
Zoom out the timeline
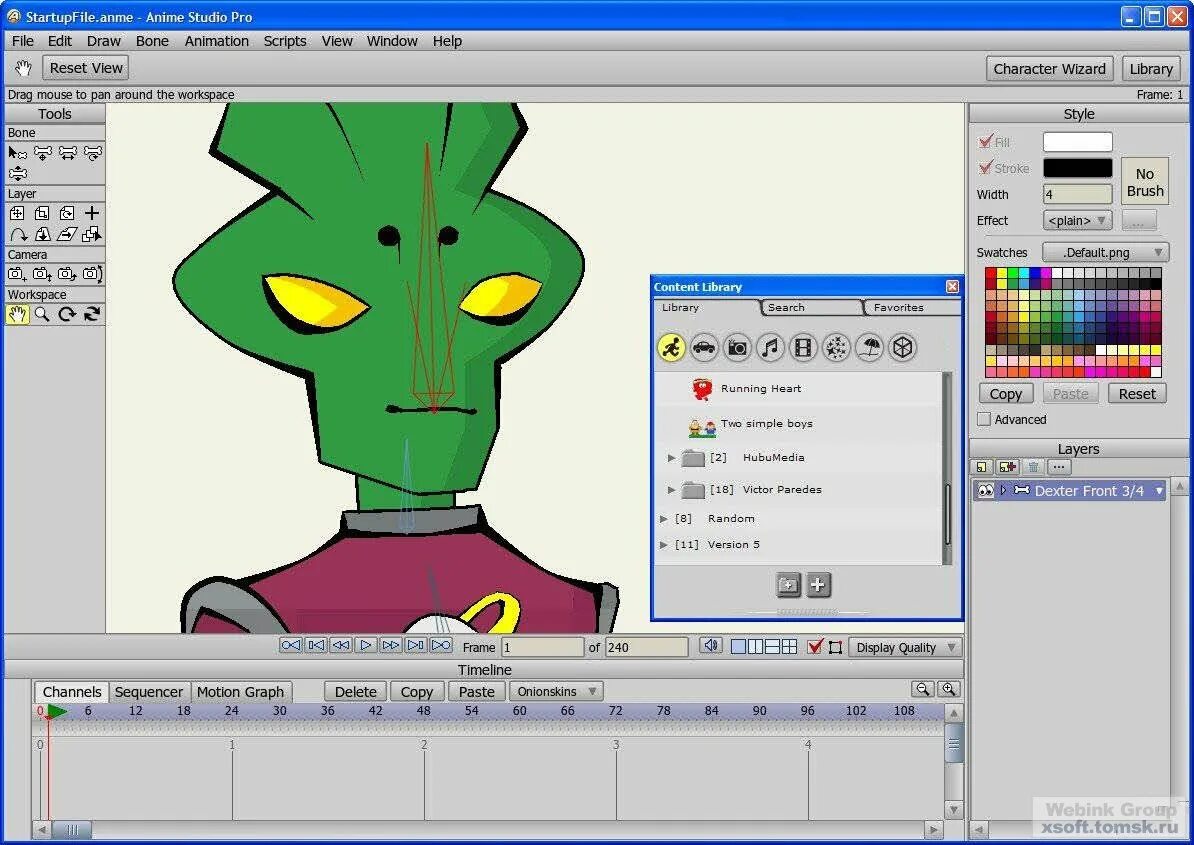(923, 689)
